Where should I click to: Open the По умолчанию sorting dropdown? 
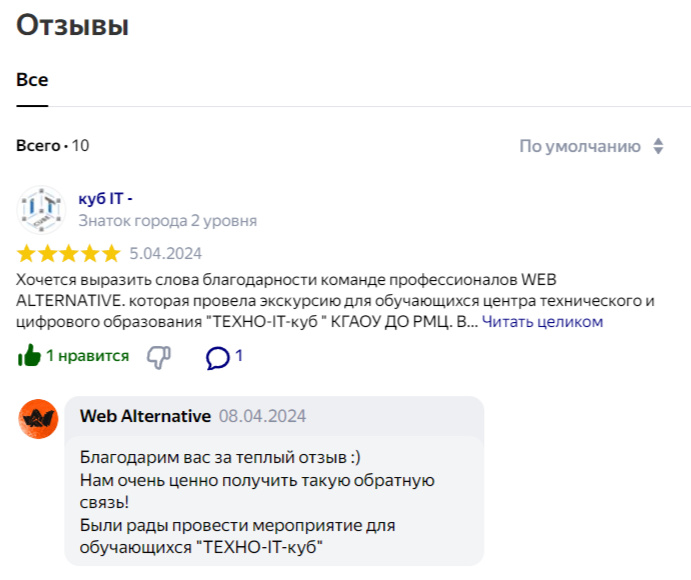[x=591, y=146]
